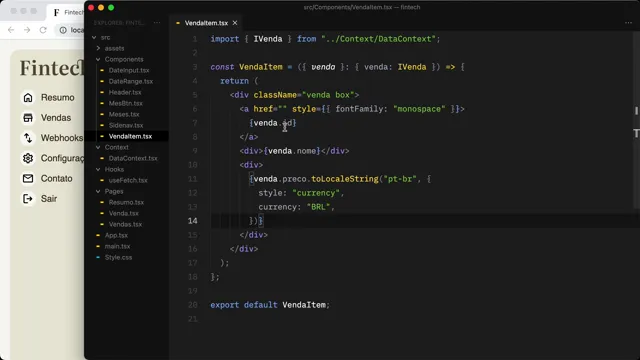Screen dimensions: 640x360
Task: Open Venda.tsx in explorer
Action: 123,213
